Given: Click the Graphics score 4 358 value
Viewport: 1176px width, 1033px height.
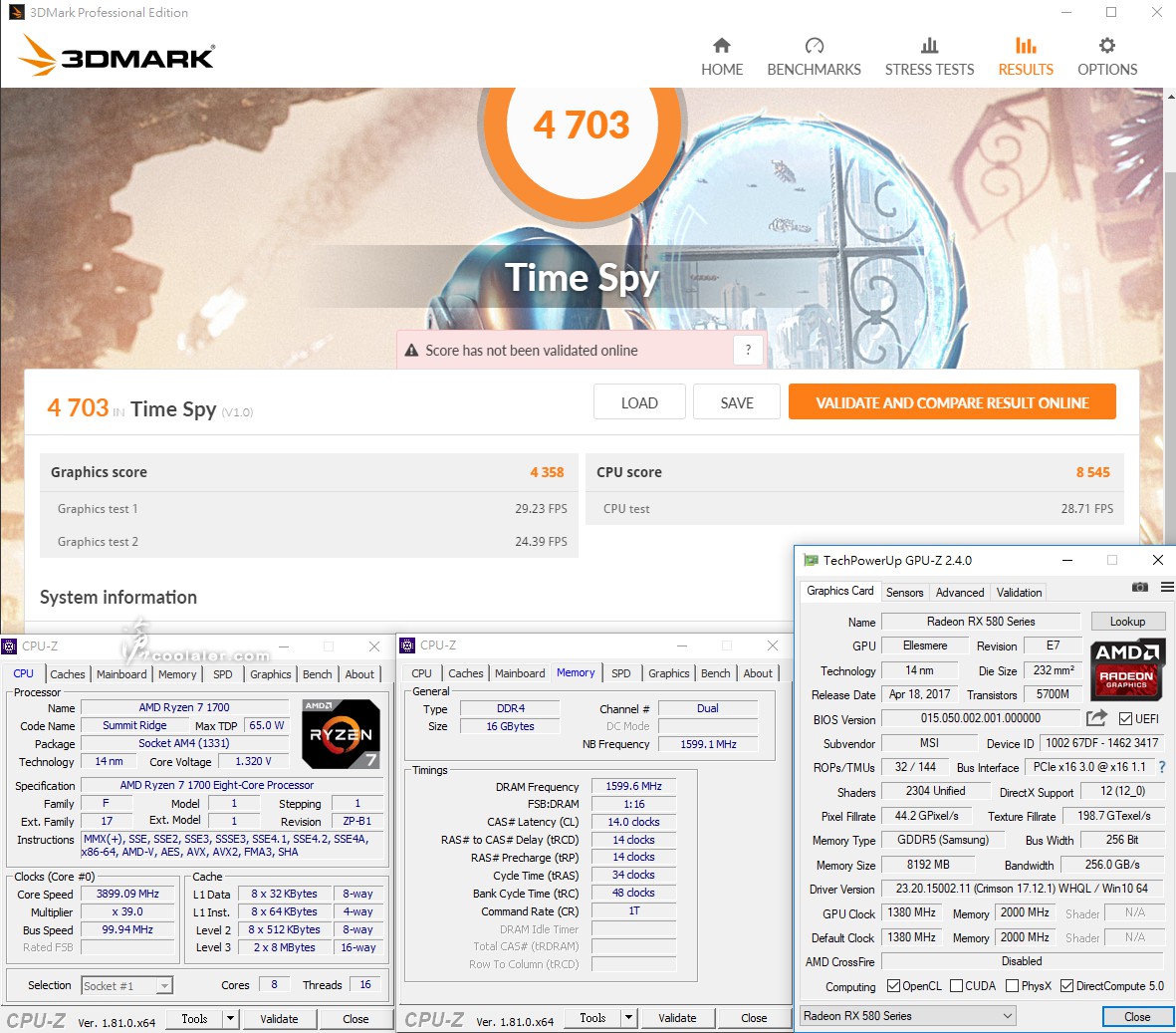Looking at the screenshot, I should pyautogui.click(x=547, y=472).
